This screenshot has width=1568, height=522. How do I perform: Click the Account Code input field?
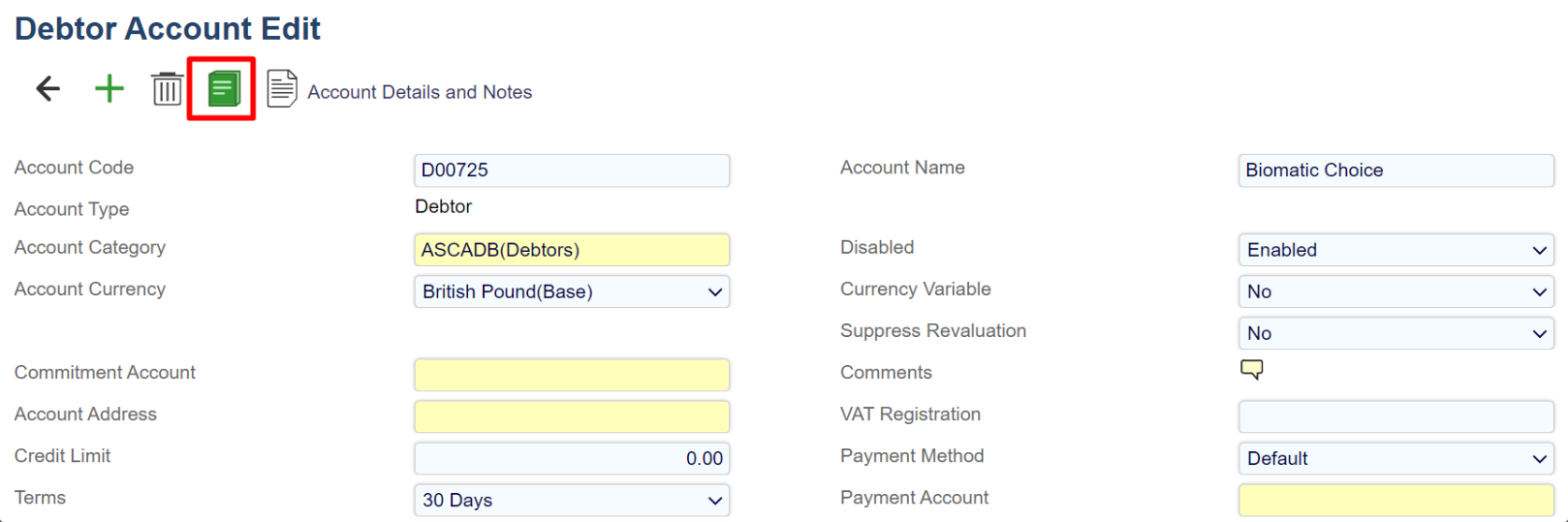coord(572,170)
